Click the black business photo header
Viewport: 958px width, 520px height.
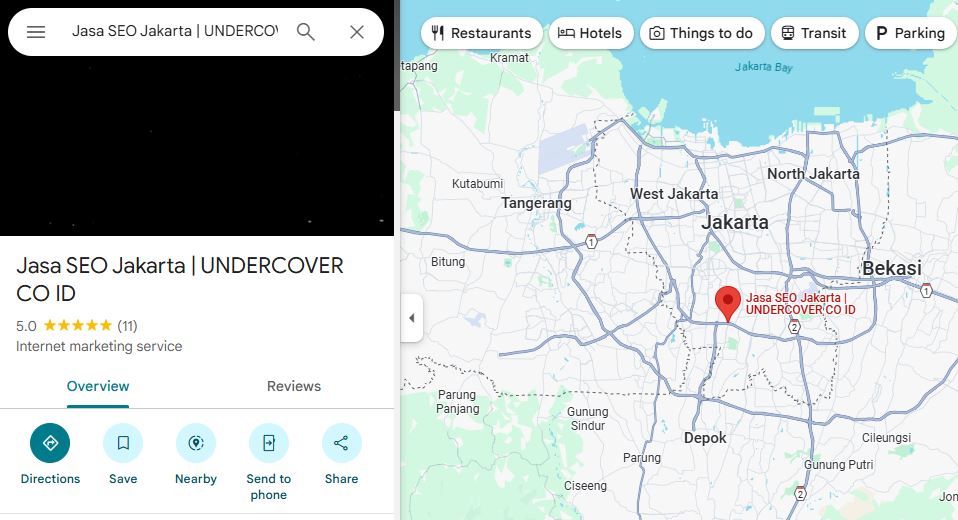coord(197,145)
